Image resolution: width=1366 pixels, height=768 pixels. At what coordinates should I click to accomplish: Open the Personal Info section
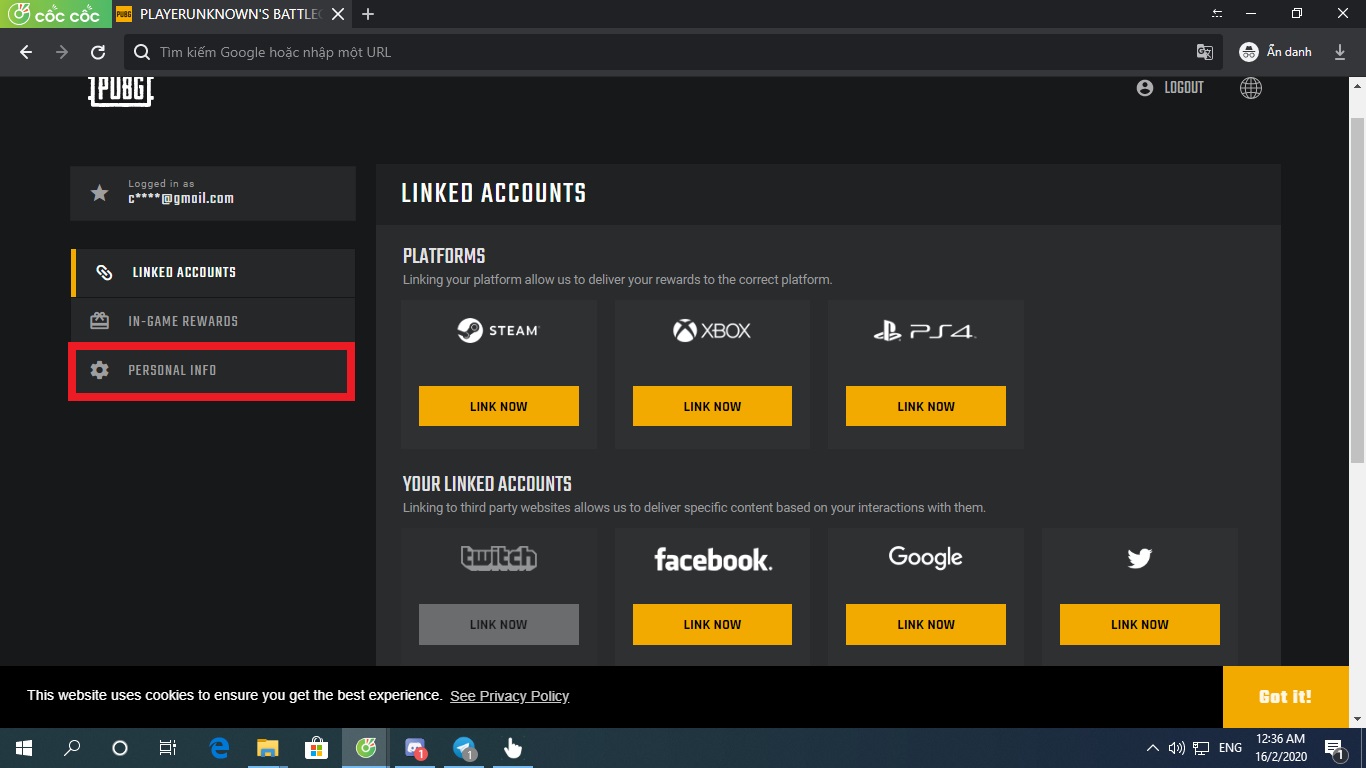[x=213, y=371]
